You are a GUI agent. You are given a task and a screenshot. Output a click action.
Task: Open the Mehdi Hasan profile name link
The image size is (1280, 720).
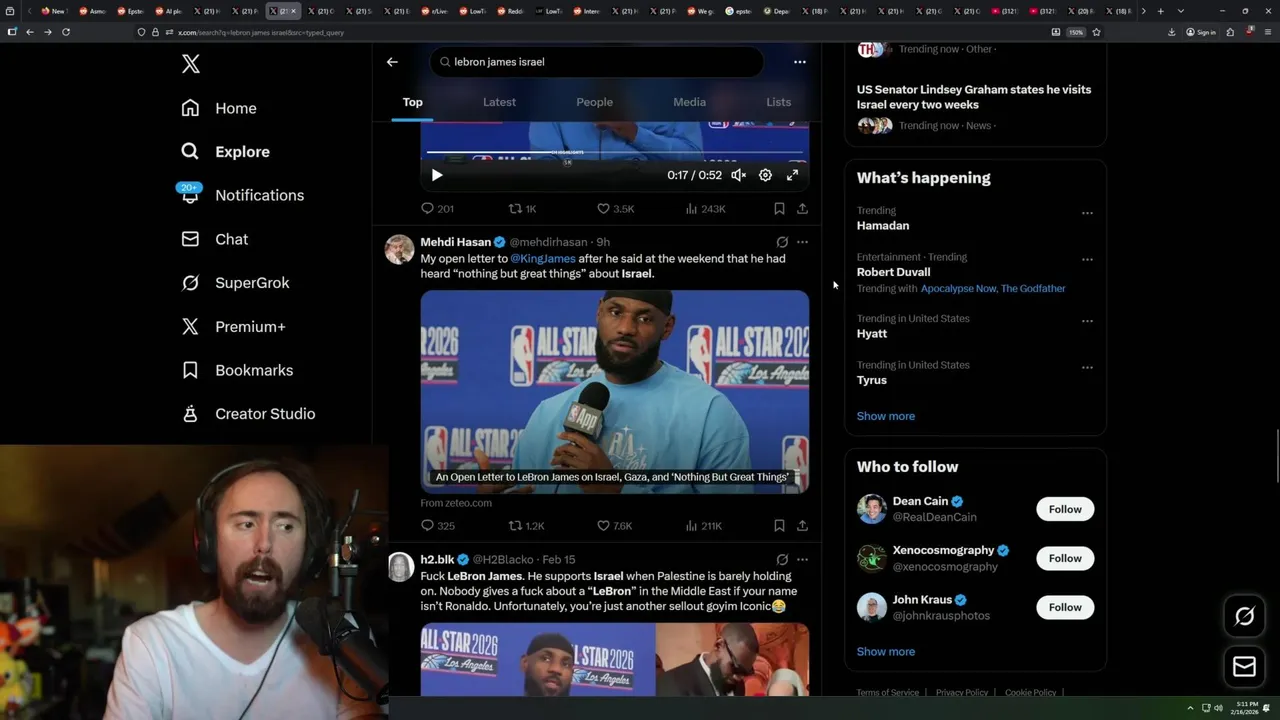point(455,242)
